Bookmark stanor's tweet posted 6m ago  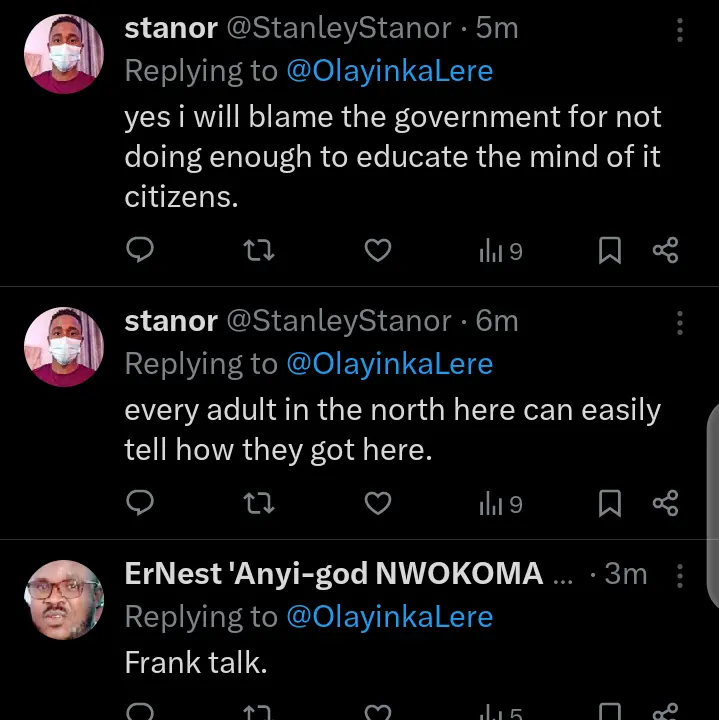click(x=609, y=503)
